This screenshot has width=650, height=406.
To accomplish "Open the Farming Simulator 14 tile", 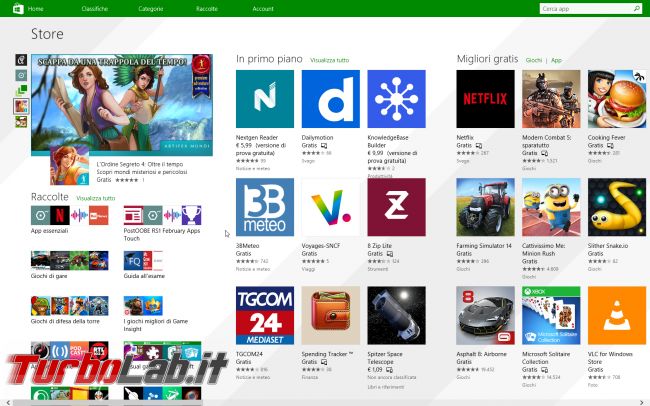I will (485, 207).
